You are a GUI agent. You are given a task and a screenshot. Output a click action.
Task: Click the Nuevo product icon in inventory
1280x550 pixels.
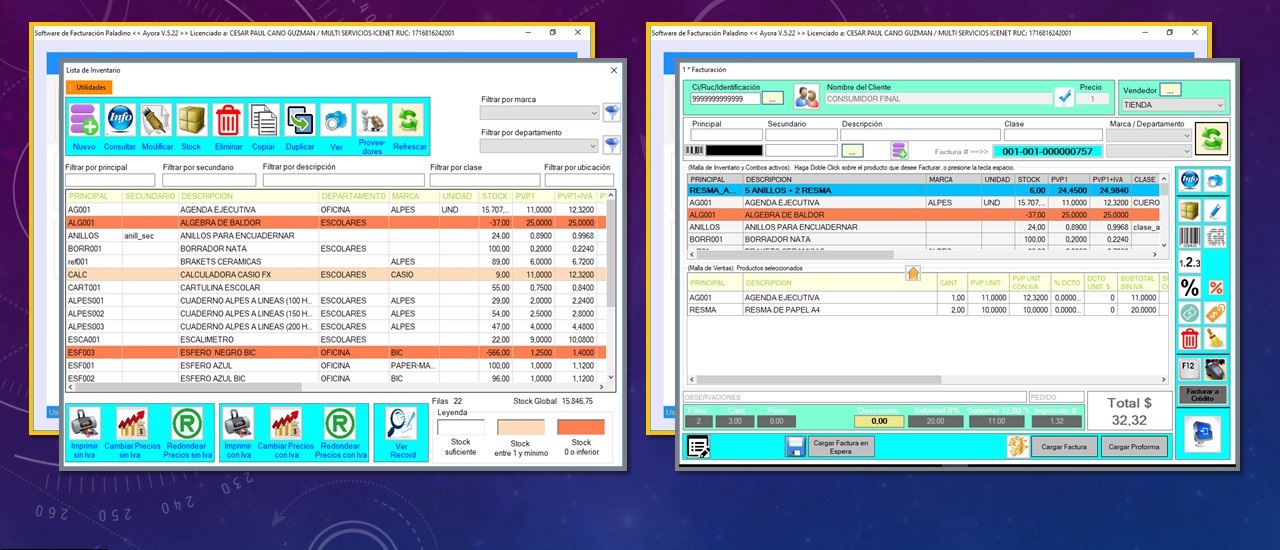click(84, 121)
